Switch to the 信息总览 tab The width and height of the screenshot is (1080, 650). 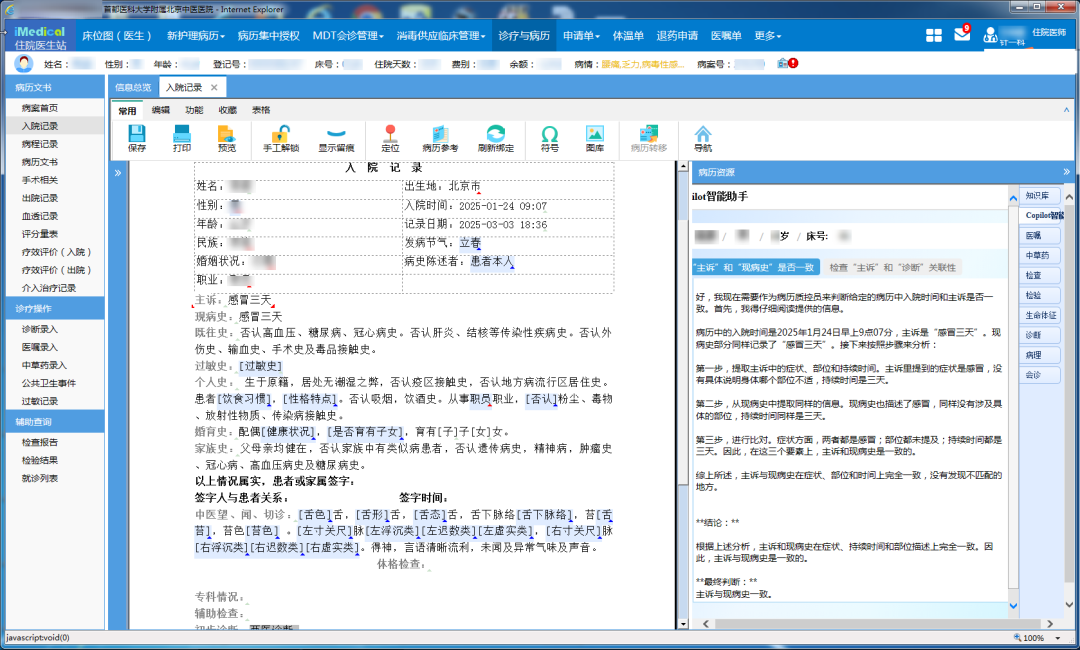133,88
